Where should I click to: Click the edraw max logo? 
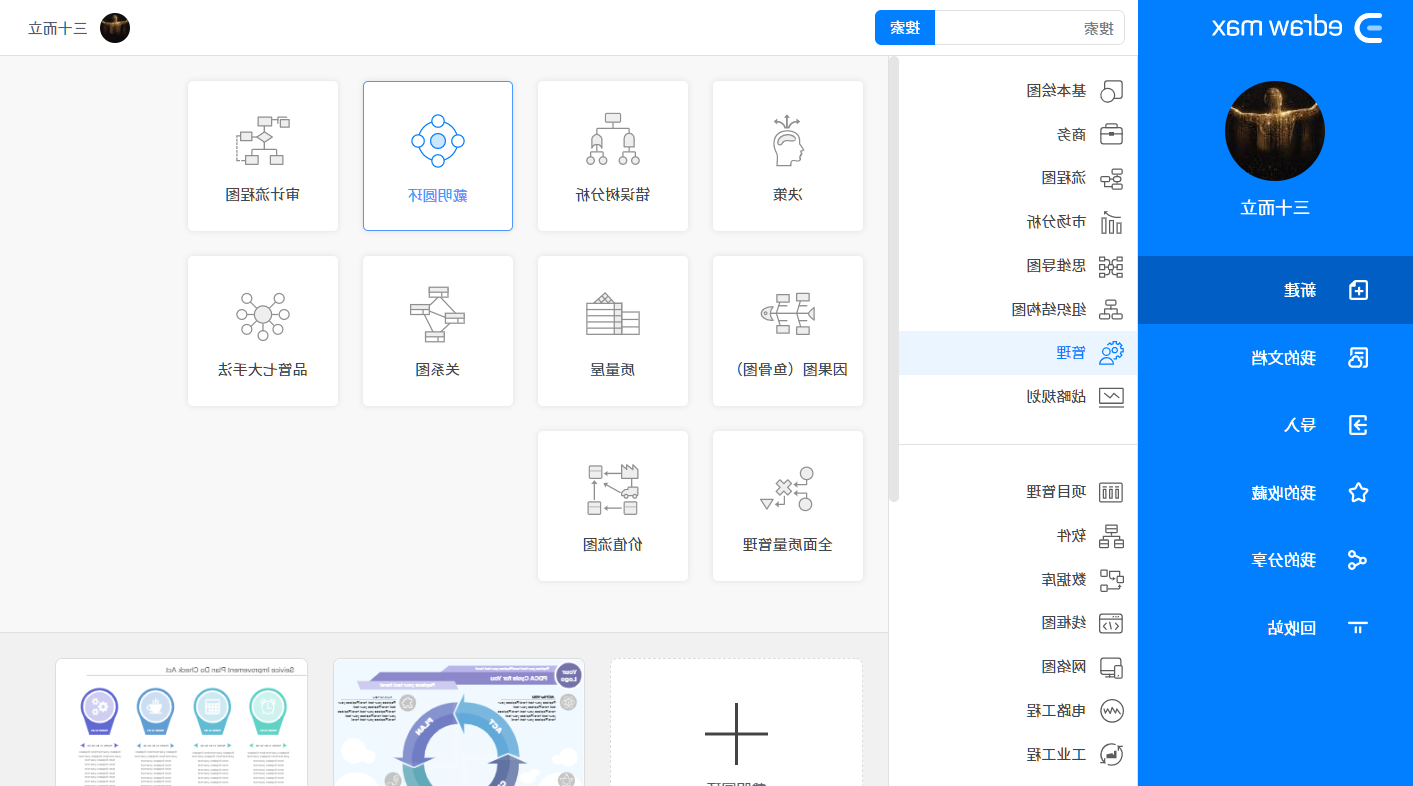point(1298,28)
